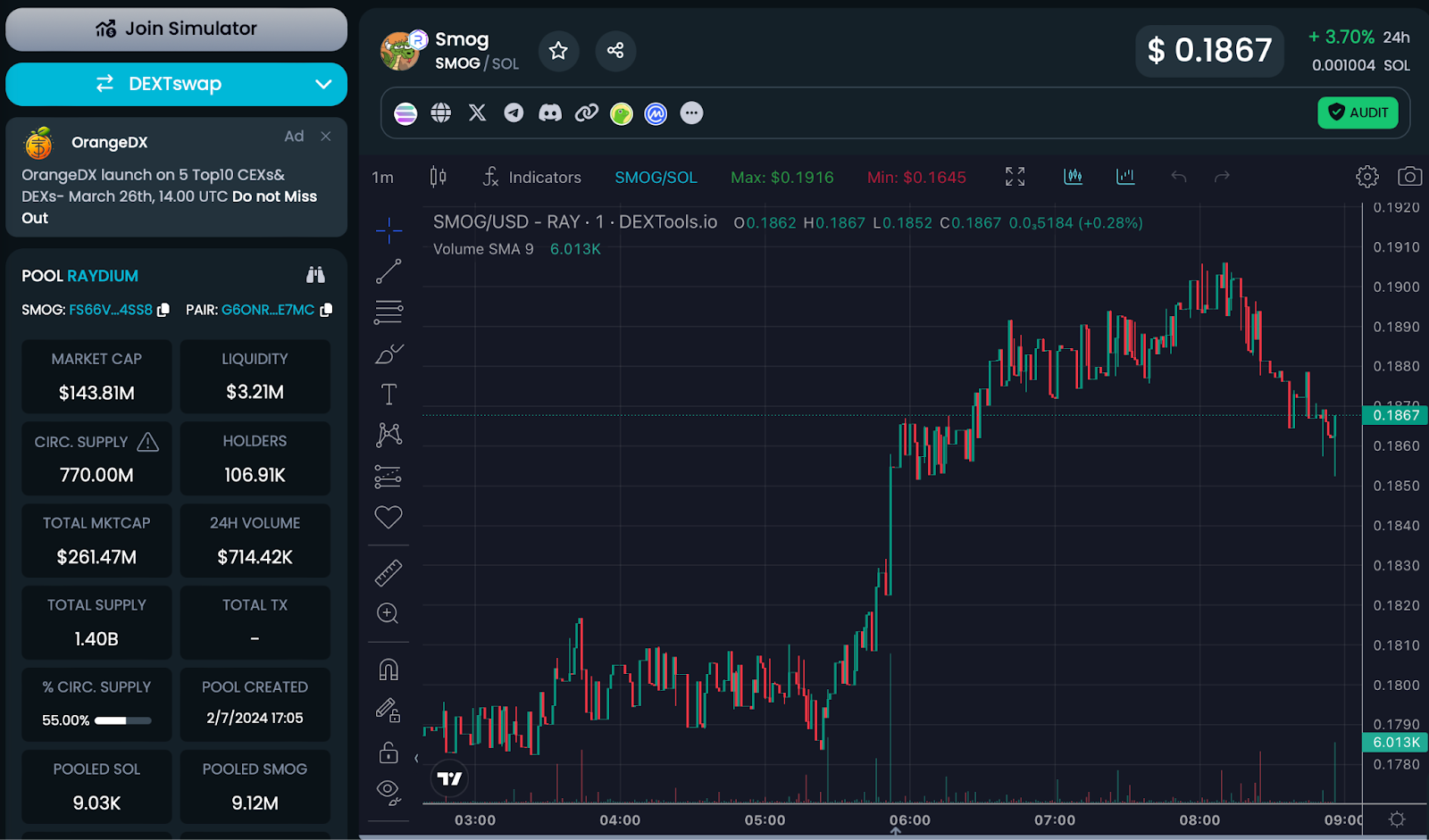
Task: Open the Smog website globe icon
Action: tap(441, 113)
